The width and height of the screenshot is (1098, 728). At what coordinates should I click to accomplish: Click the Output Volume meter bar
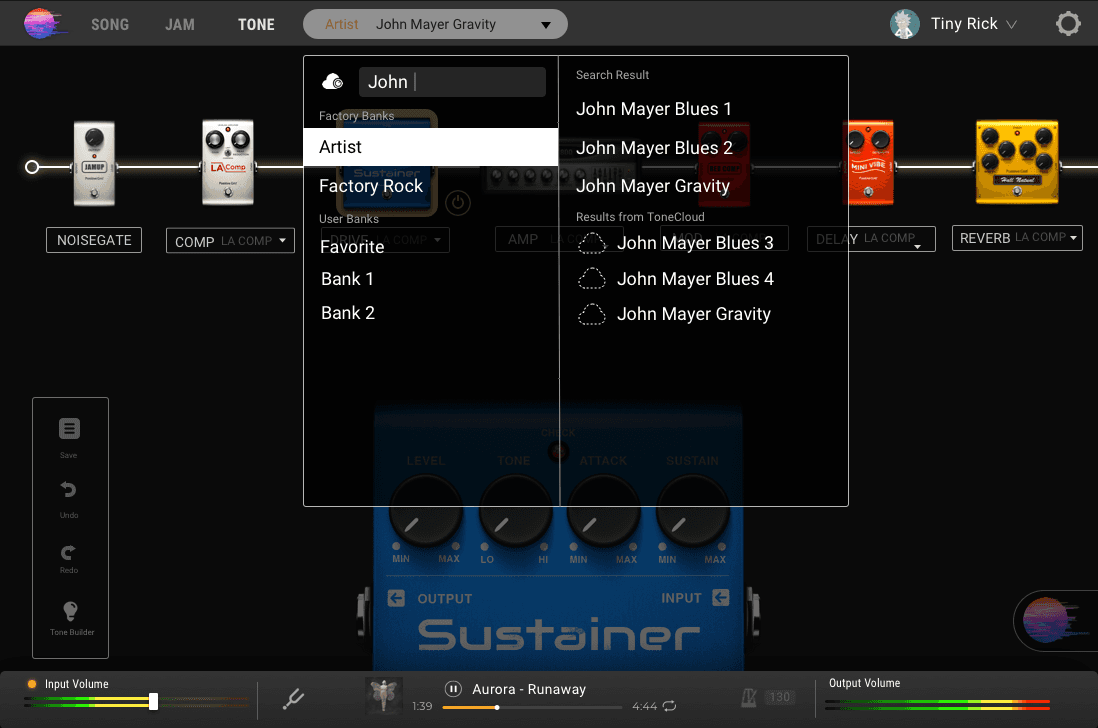pos(937,704)
